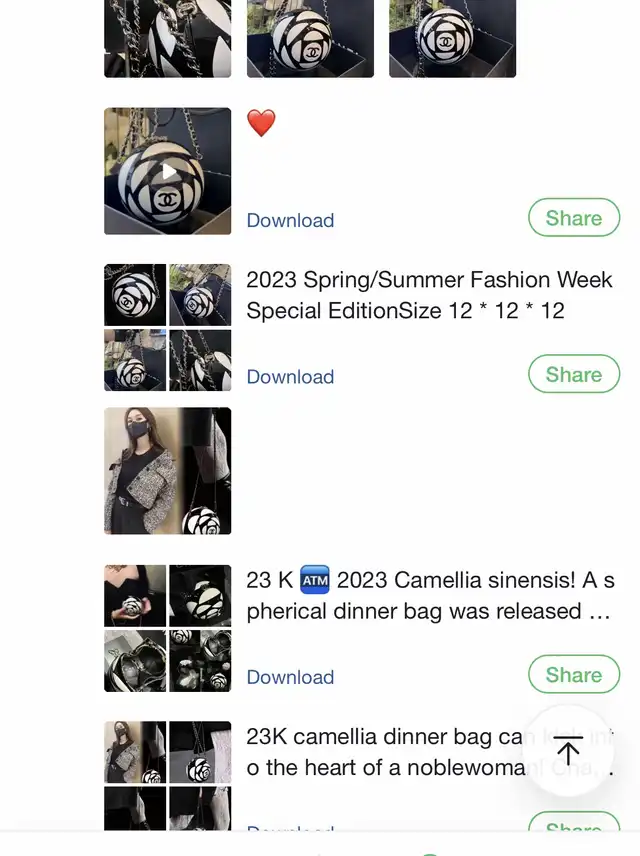Open the '2023 Camellia sinensis' post text
This screenshot has width=640, height=856.
[430, 596]
